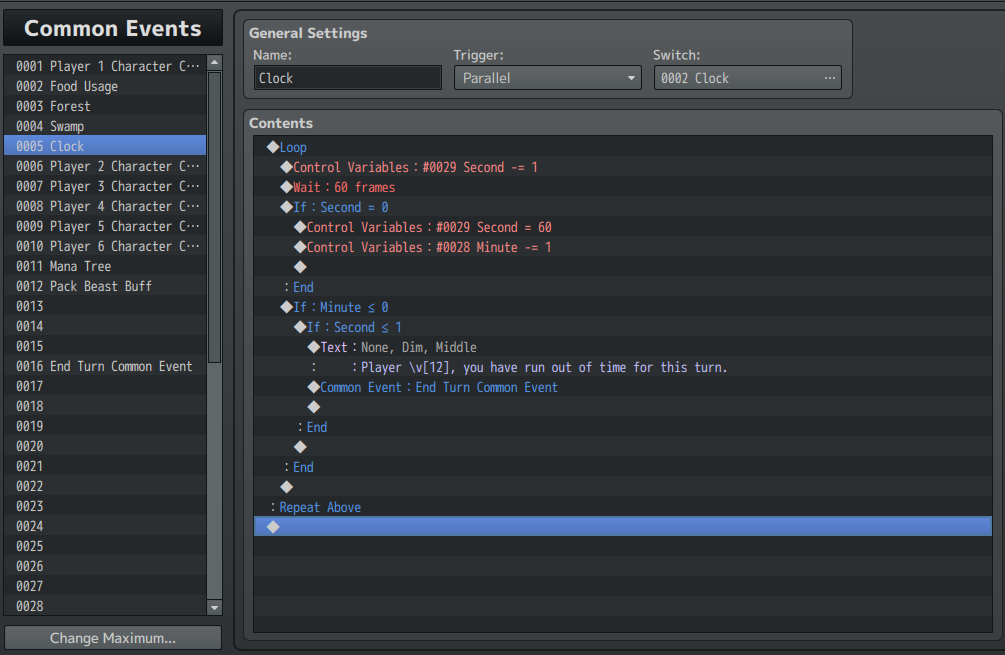Select 0002 Food Usage common event
This screenshot has width=1005, height=655.
(x=105, y=87)
